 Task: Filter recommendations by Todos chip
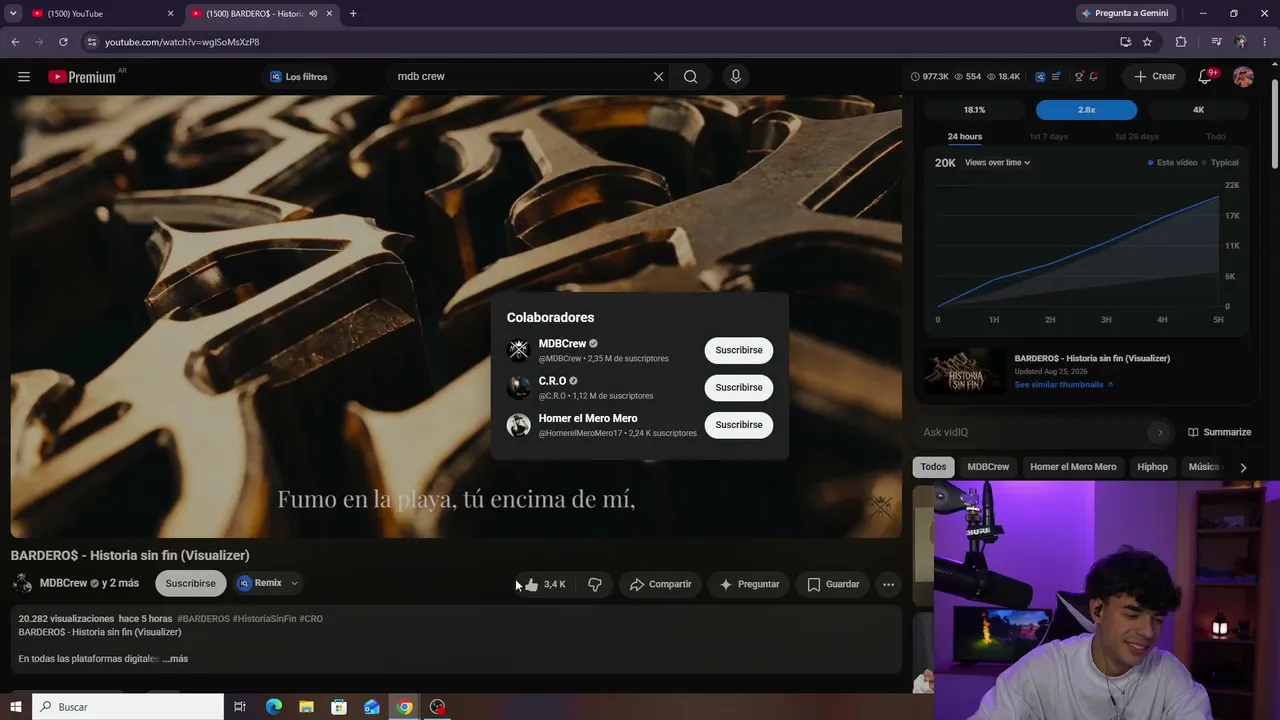pos(933,467)
